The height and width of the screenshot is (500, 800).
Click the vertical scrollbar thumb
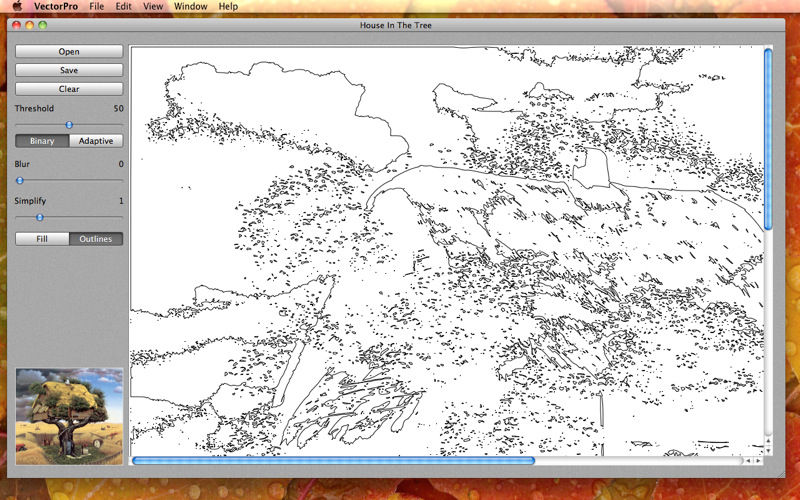768,139
